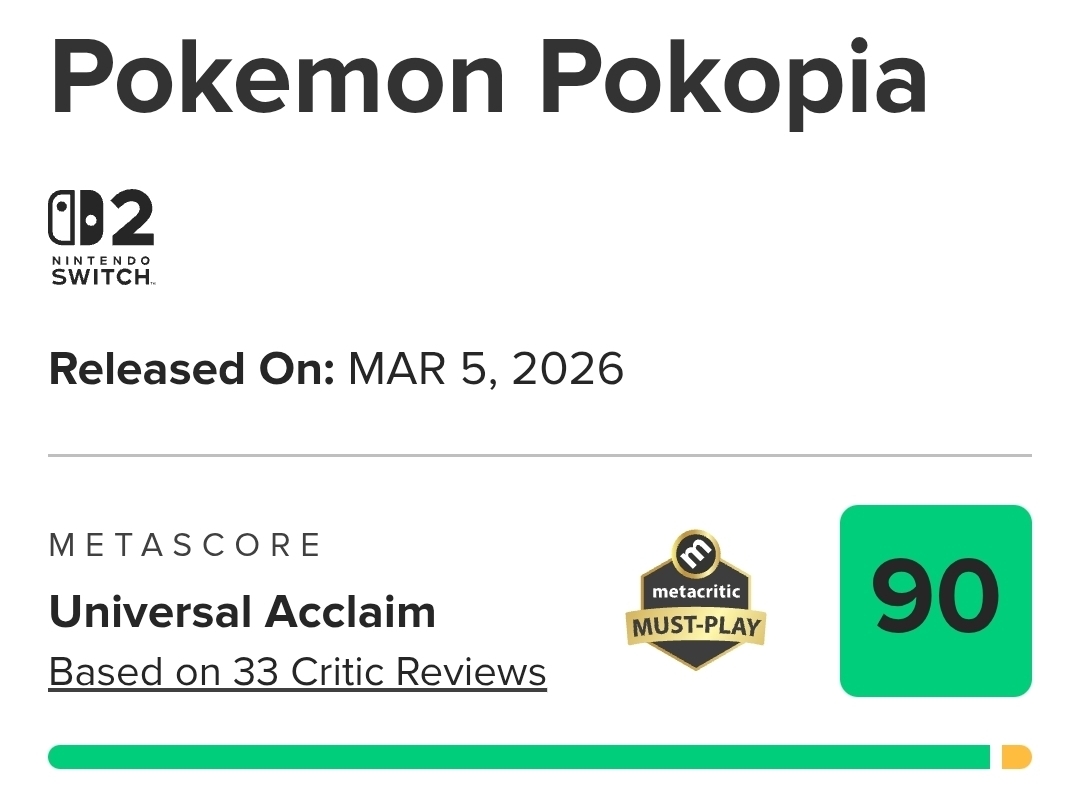Open the Based on 33 Critic Reviews link
This screenshot has width=1080, height=801.
297,672
